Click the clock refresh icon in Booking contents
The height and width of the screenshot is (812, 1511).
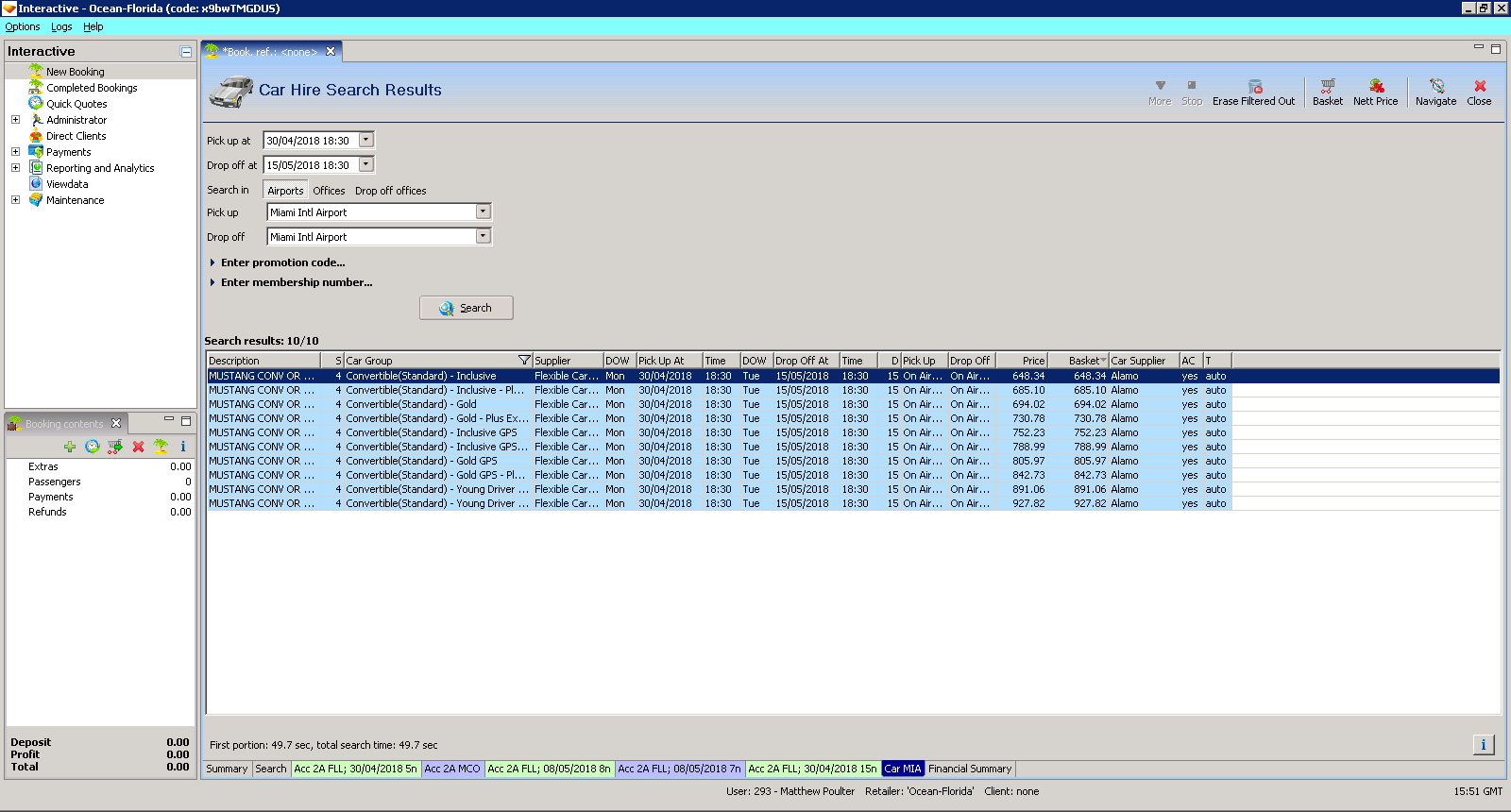tap(93, 447)
